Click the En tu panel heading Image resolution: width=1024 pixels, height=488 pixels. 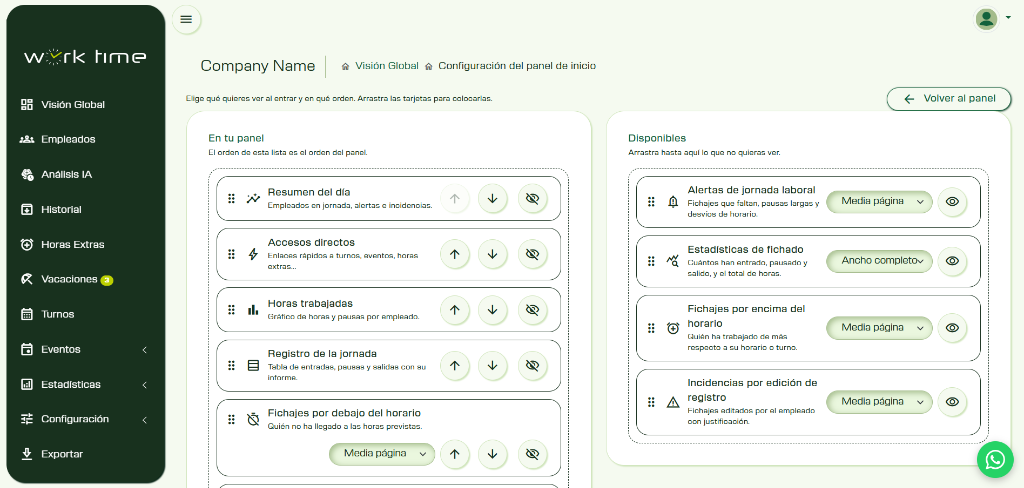[236, 138]
